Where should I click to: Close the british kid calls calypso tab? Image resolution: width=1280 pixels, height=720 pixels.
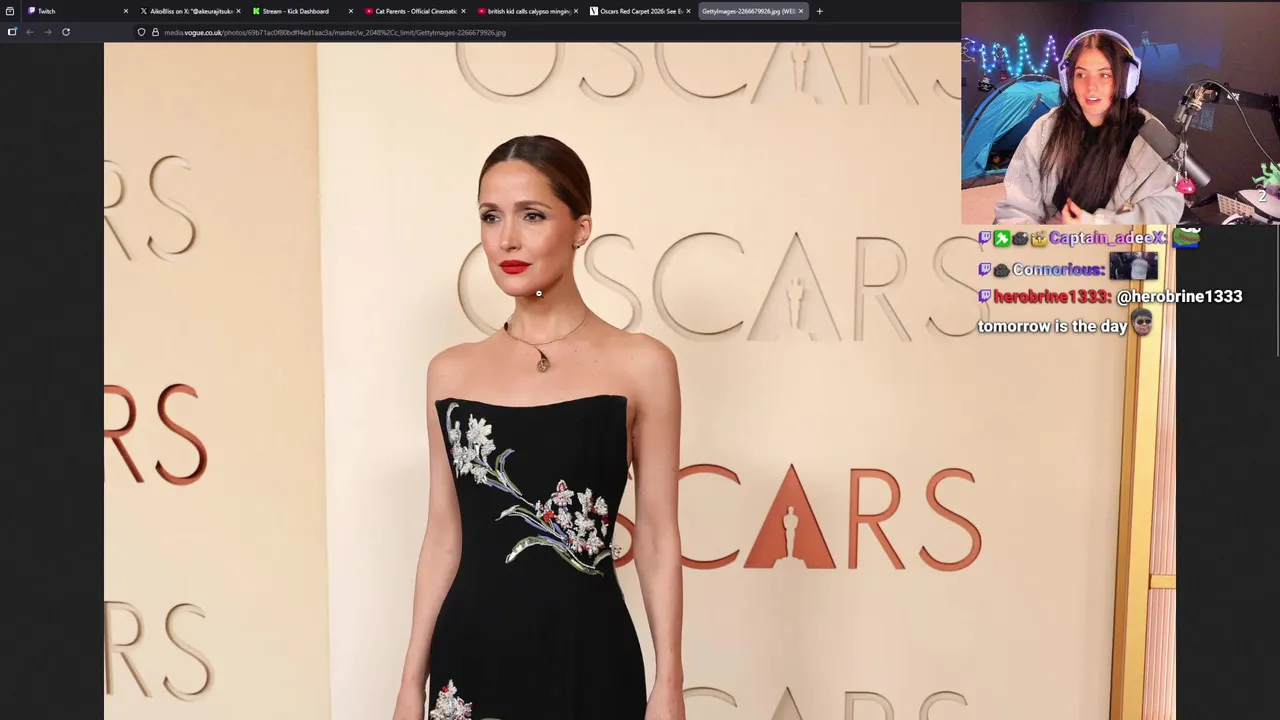575,11
